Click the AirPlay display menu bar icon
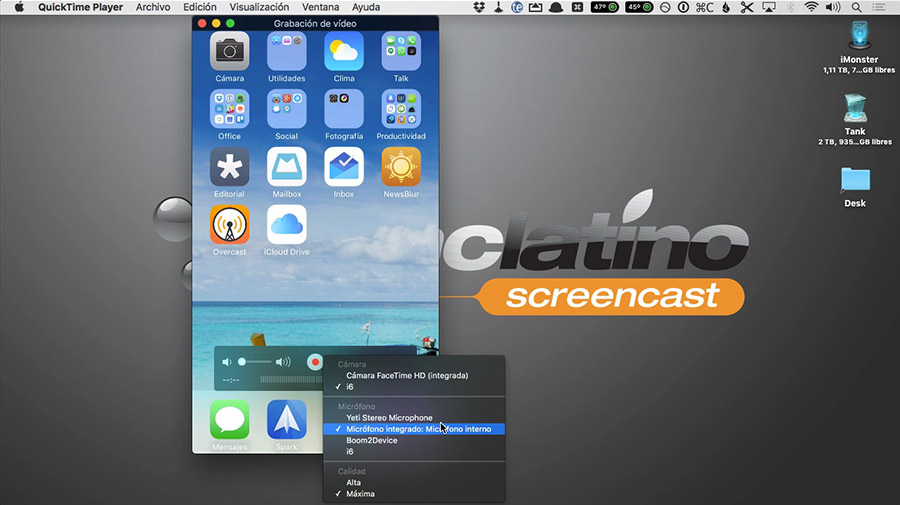This screenshot has height=505, width=900. click(769, 7)
